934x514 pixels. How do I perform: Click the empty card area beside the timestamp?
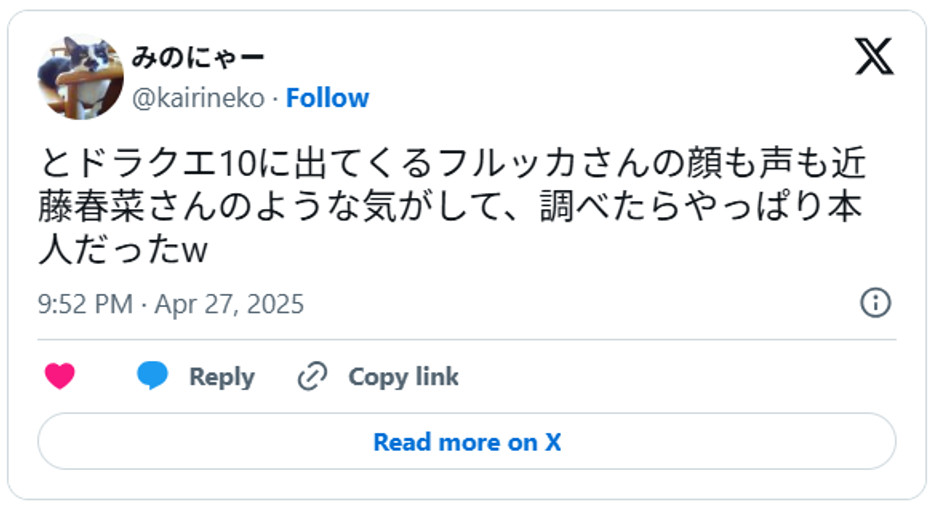[x=580, y=304]
